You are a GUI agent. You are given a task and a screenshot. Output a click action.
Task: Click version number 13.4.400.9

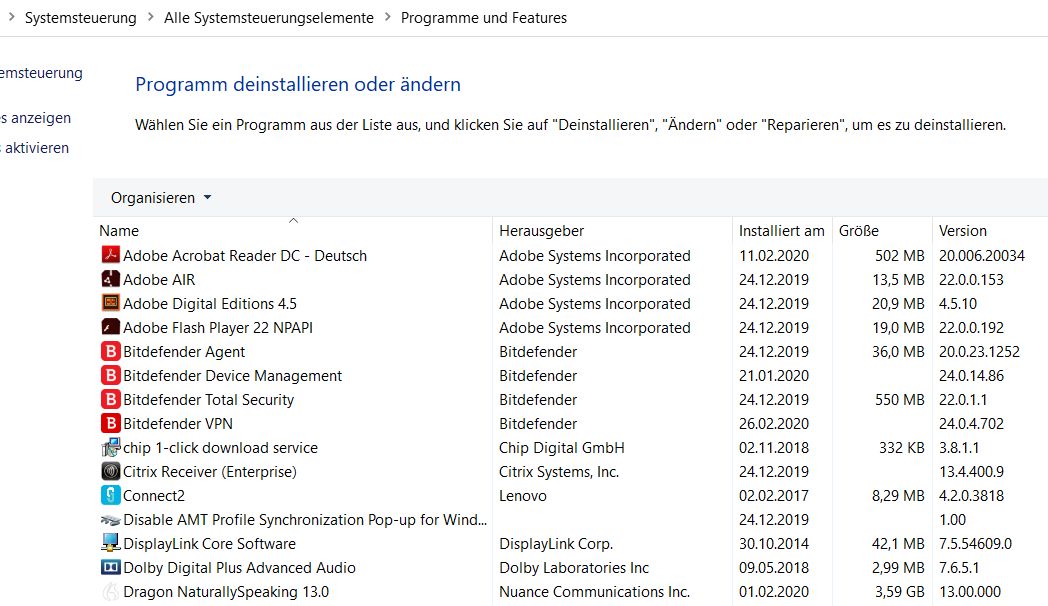[971, 472]
